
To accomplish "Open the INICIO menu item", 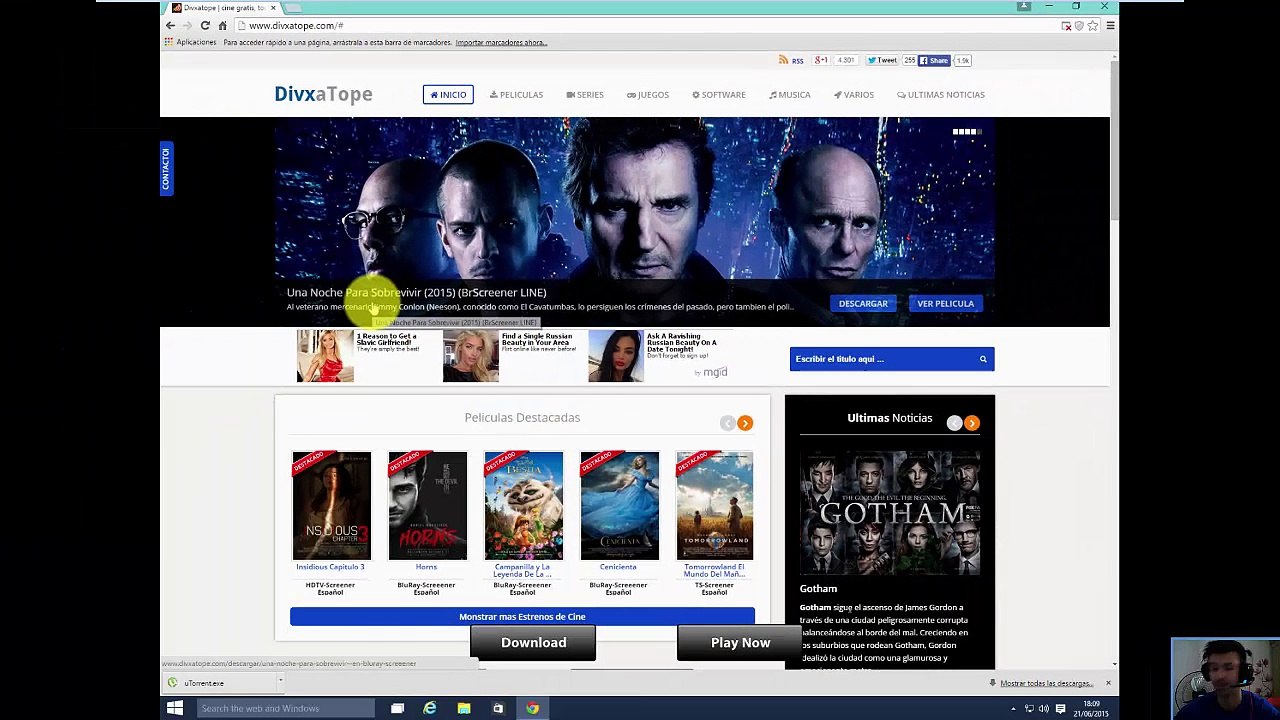I will 448,95.
